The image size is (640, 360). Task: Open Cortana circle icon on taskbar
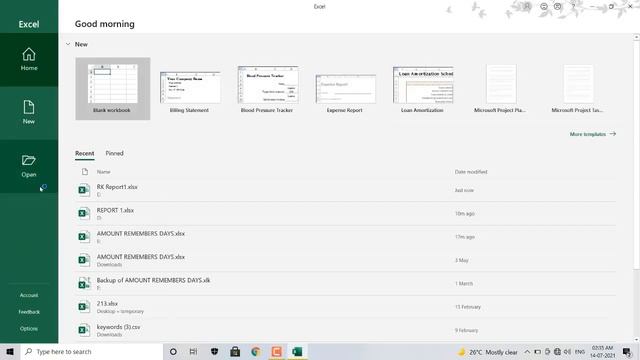(x=173, y=351)
